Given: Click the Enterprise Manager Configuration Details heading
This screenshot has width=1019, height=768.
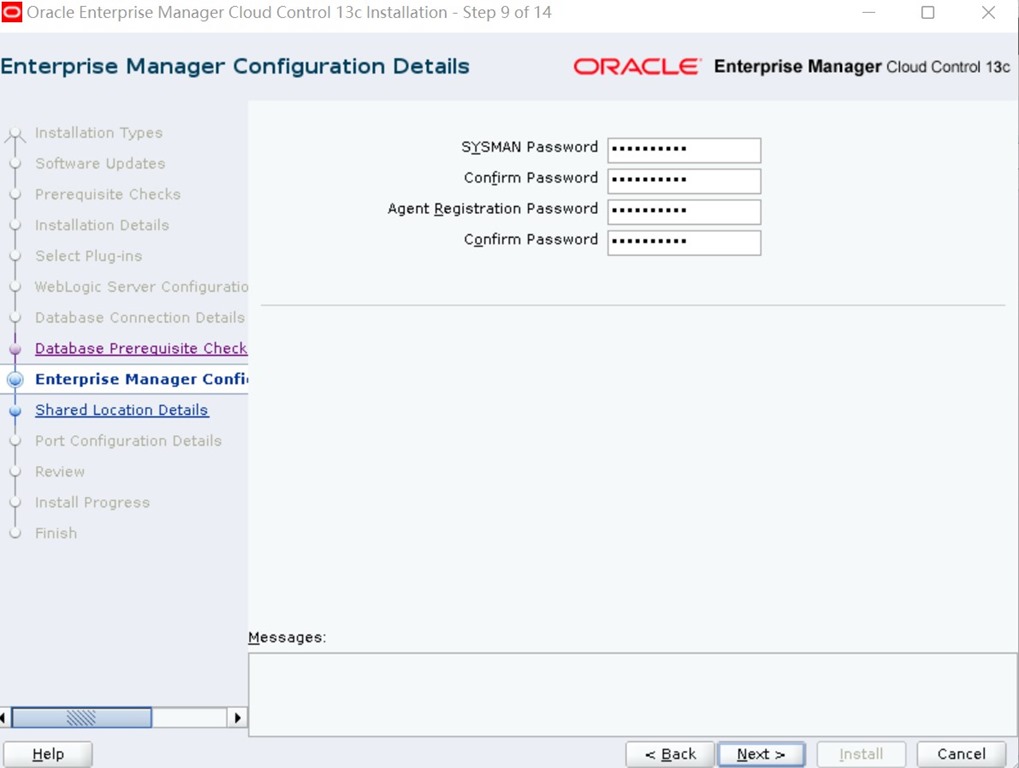Looking at the screenshot, I should pos(235,66).
